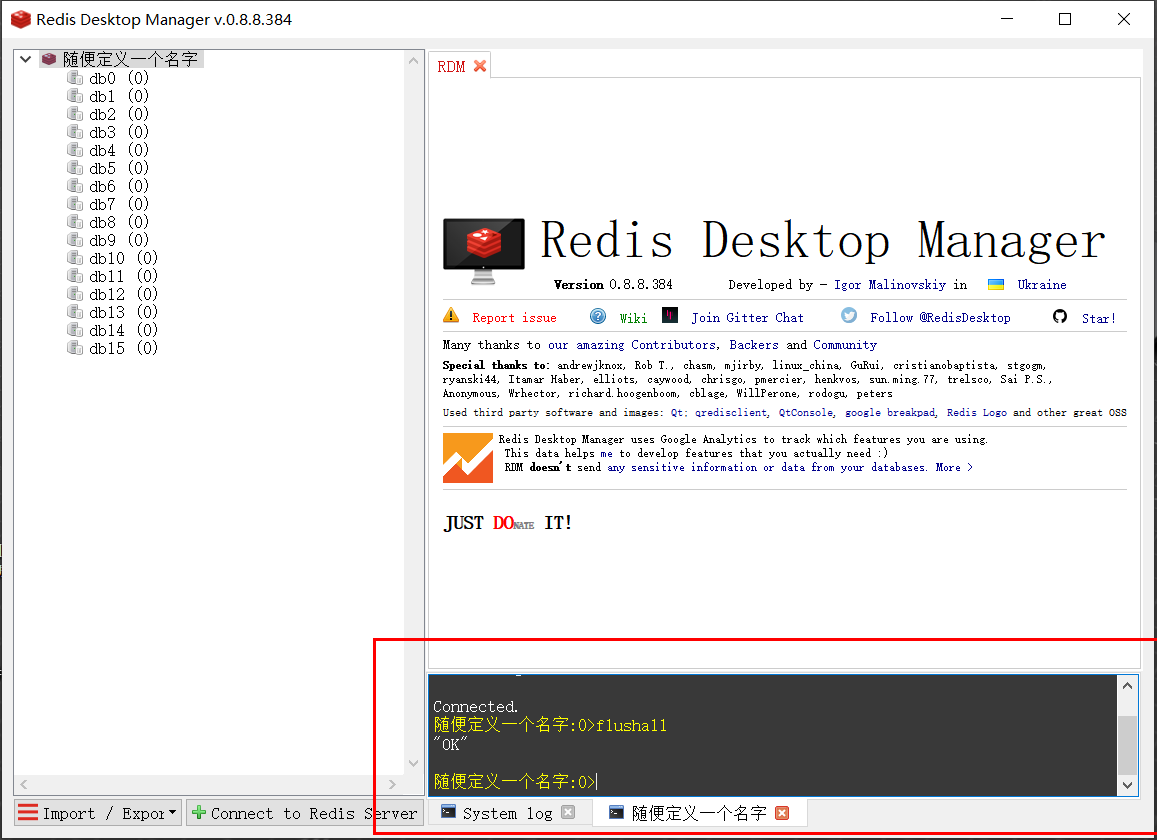Click the Ukraine flag icon

996,285
